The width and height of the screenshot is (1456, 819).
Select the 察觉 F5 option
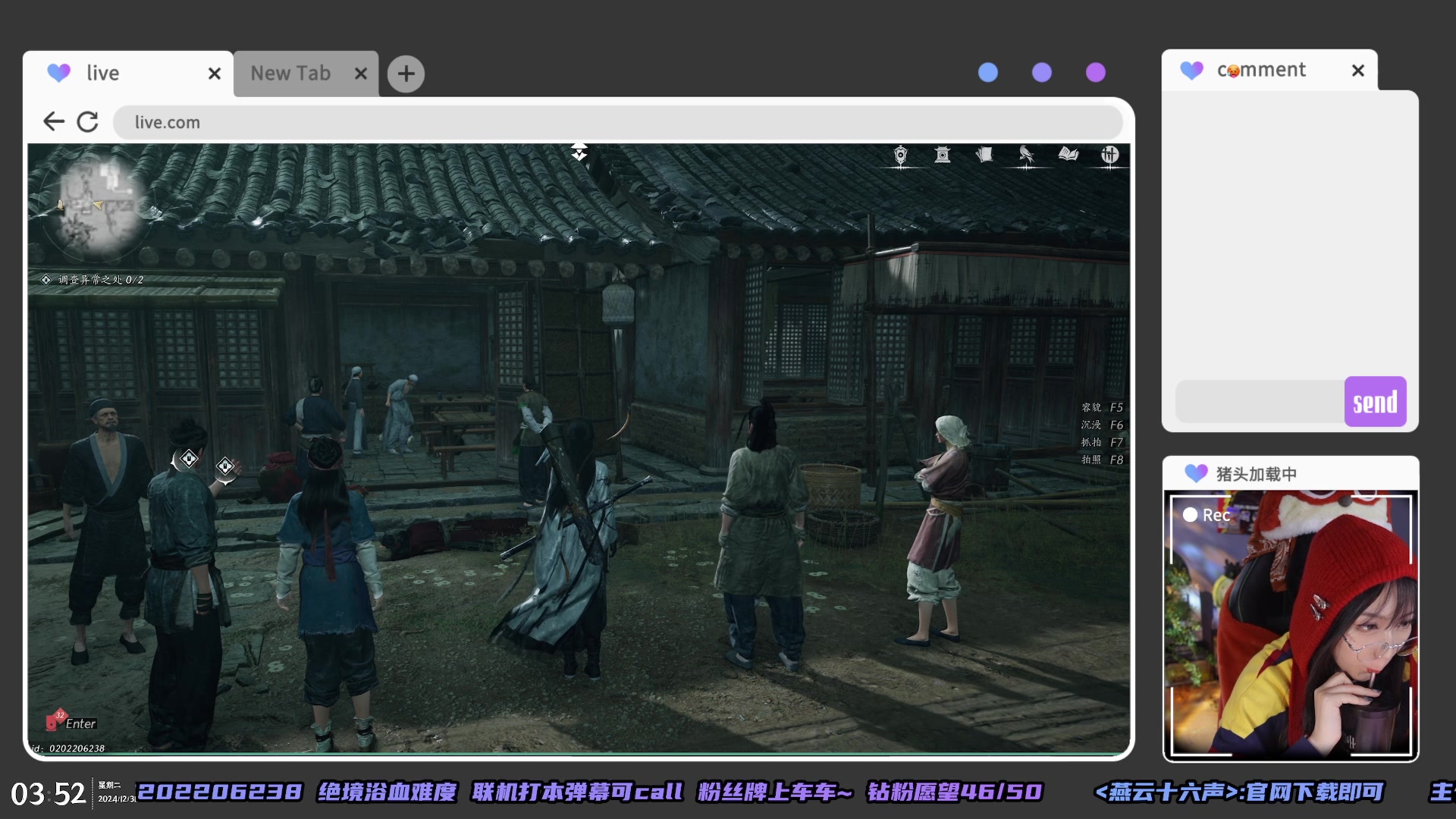1102,407
